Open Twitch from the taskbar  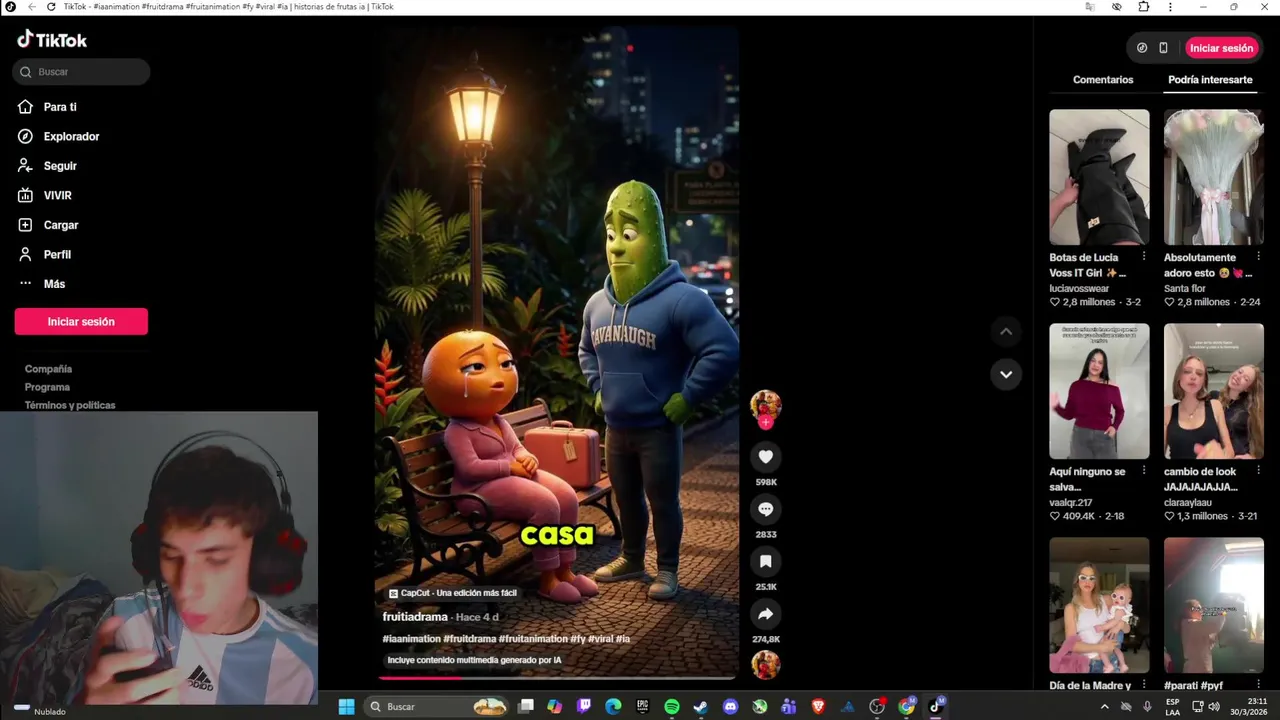pyautogui.click(x=584, y=706)
